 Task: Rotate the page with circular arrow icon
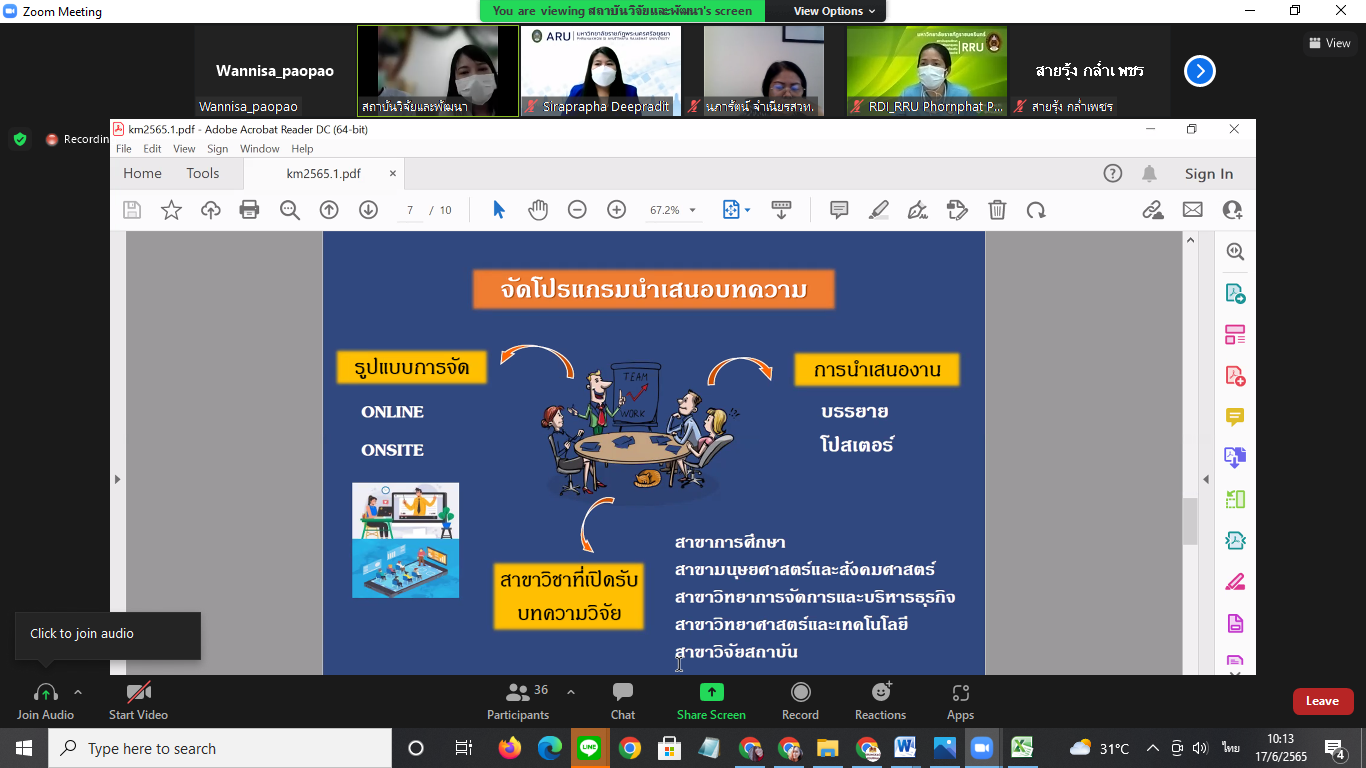1036,210
